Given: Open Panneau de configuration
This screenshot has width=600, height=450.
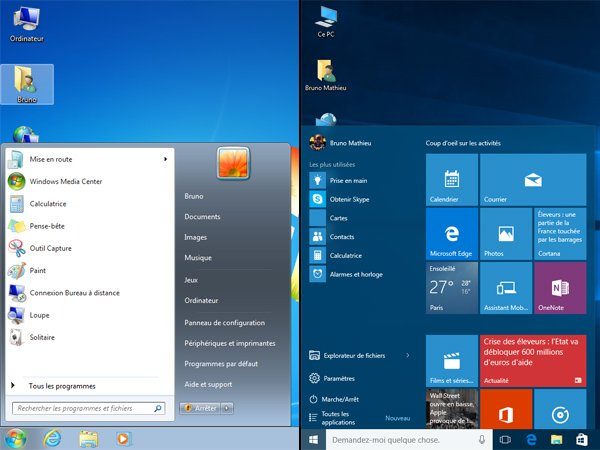Looking at the screenshot, I should click(x=224, y=323).
